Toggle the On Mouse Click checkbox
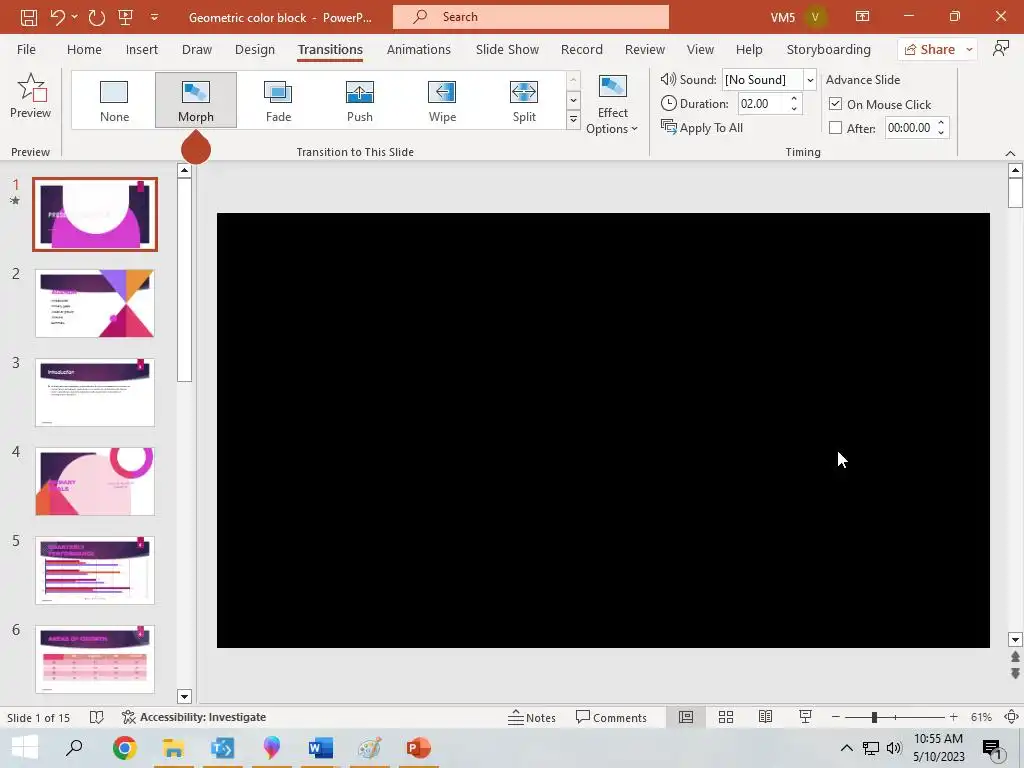This screenshot has height=768, width=1024. coord(835,104)
